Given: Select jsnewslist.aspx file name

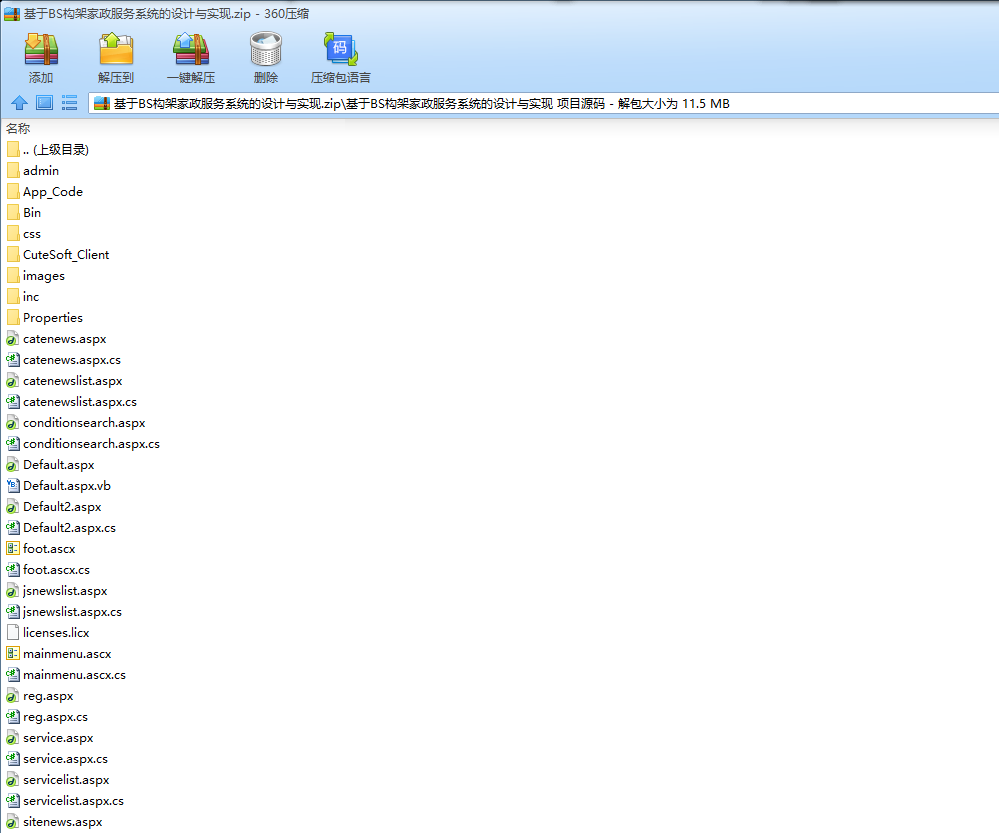Looking at the screenshot, I should click(x=65, y=591).
